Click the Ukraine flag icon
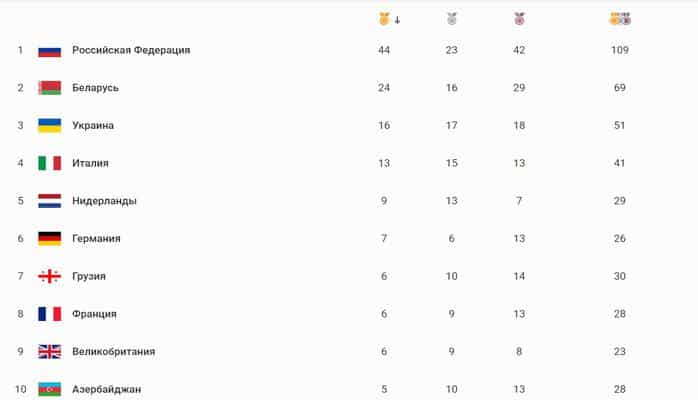This screenshot has height=400, width=698. click(x=49, y=126)
